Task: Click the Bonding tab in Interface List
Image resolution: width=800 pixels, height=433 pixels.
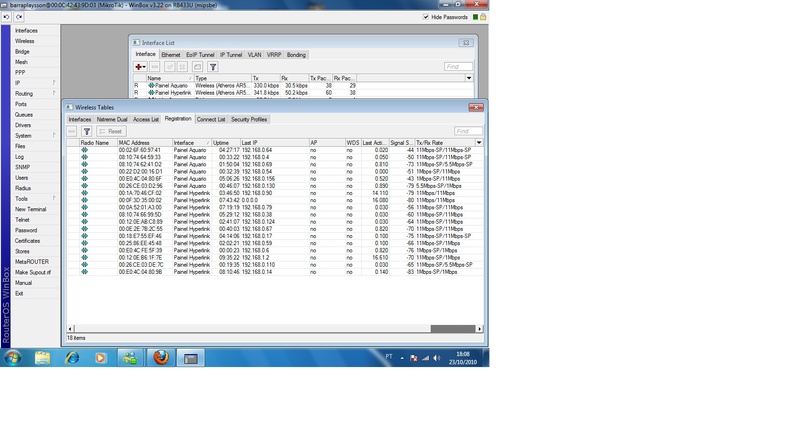Action: click(x=296, y=55)
